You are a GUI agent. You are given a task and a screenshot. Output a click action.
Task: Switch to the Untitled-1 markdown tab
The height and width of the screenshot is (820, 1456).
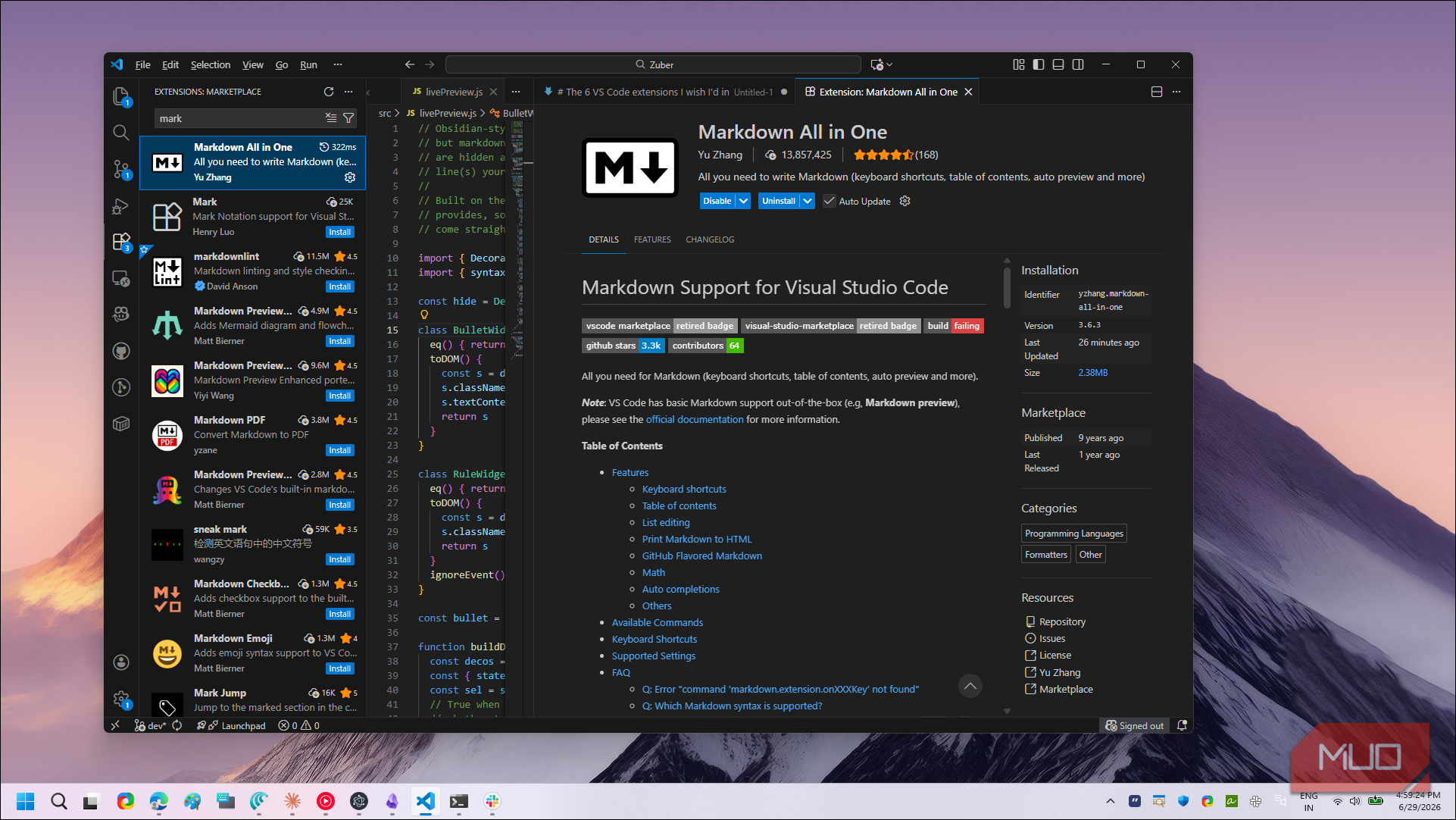point(664,92)
